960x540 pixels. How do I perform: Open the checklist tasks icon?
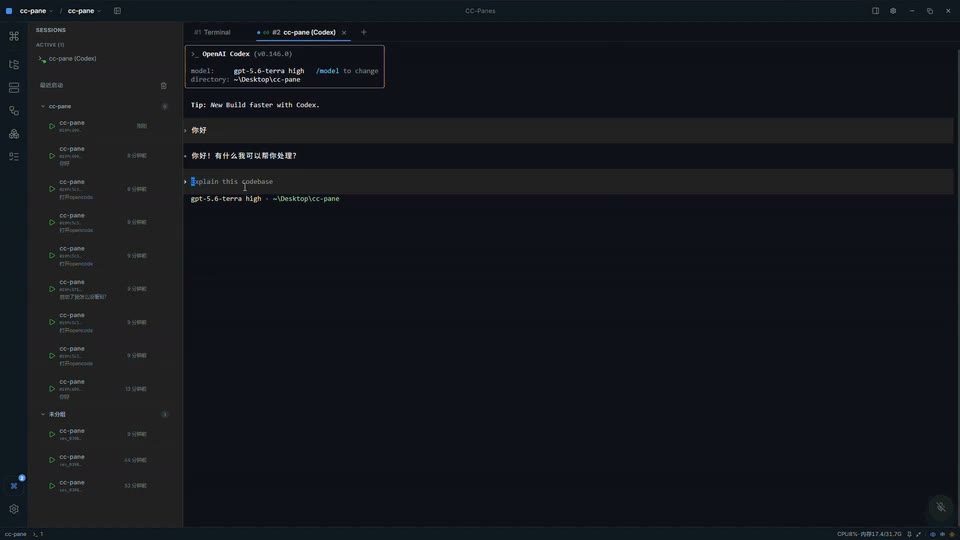[x=13, y=157]
